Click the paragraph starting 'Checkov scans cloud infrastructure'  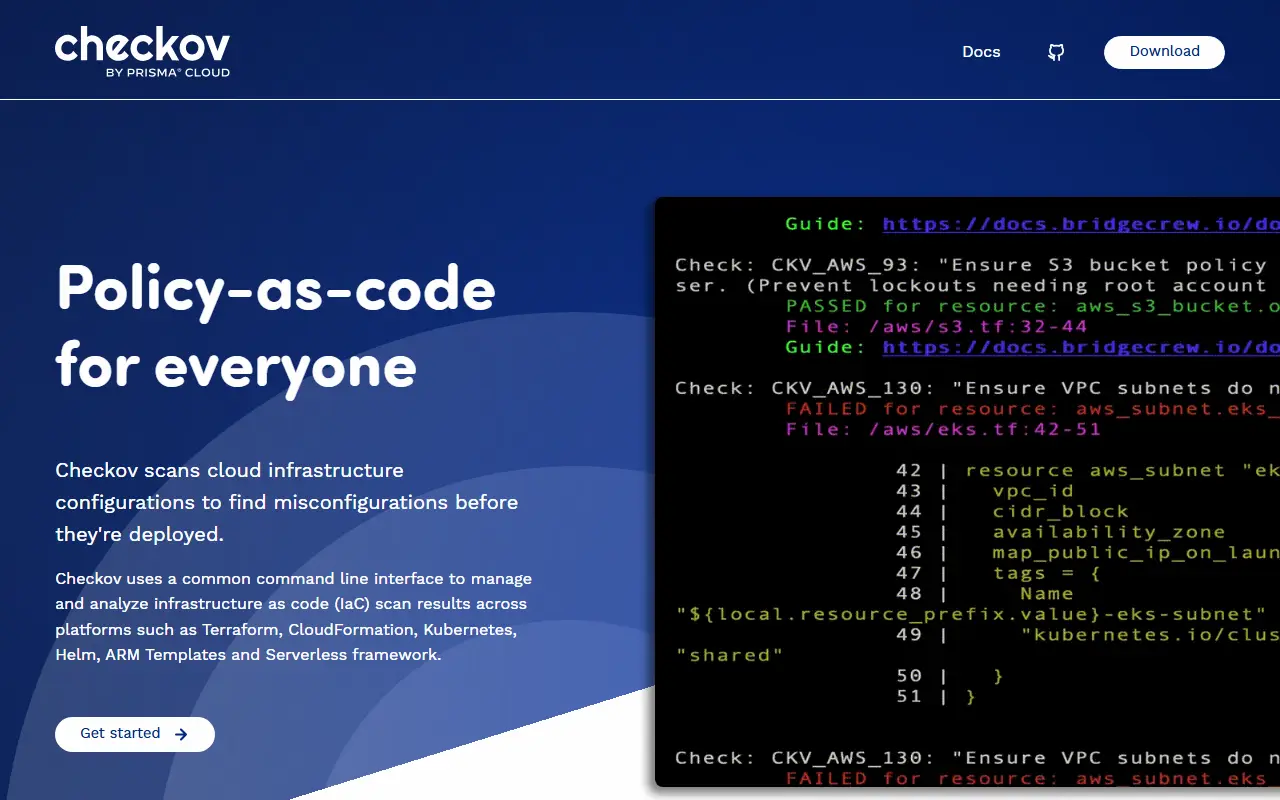pos(287,502)
